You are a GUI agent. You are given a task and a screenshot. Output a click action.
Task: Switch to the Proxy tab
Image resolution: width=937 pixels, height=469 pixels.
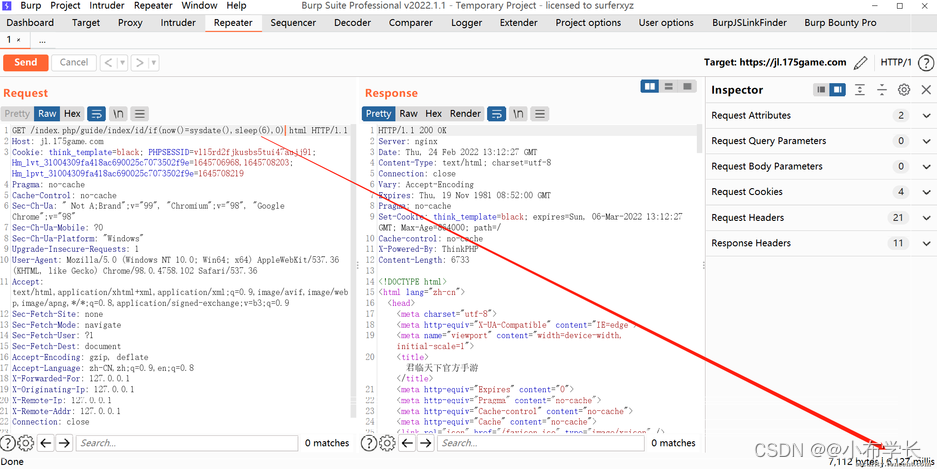point(130,23)
